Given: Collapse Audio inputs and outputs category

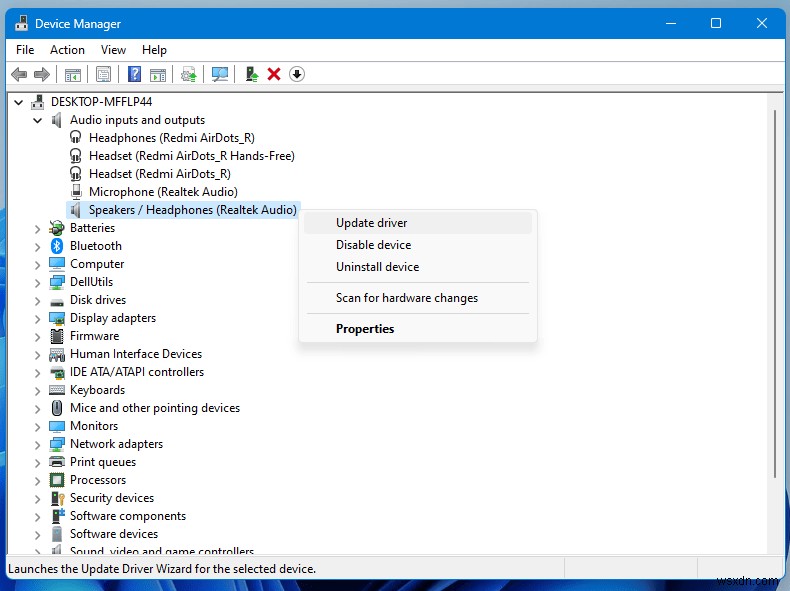Looking at the screenshot, I should pos(37,120).
